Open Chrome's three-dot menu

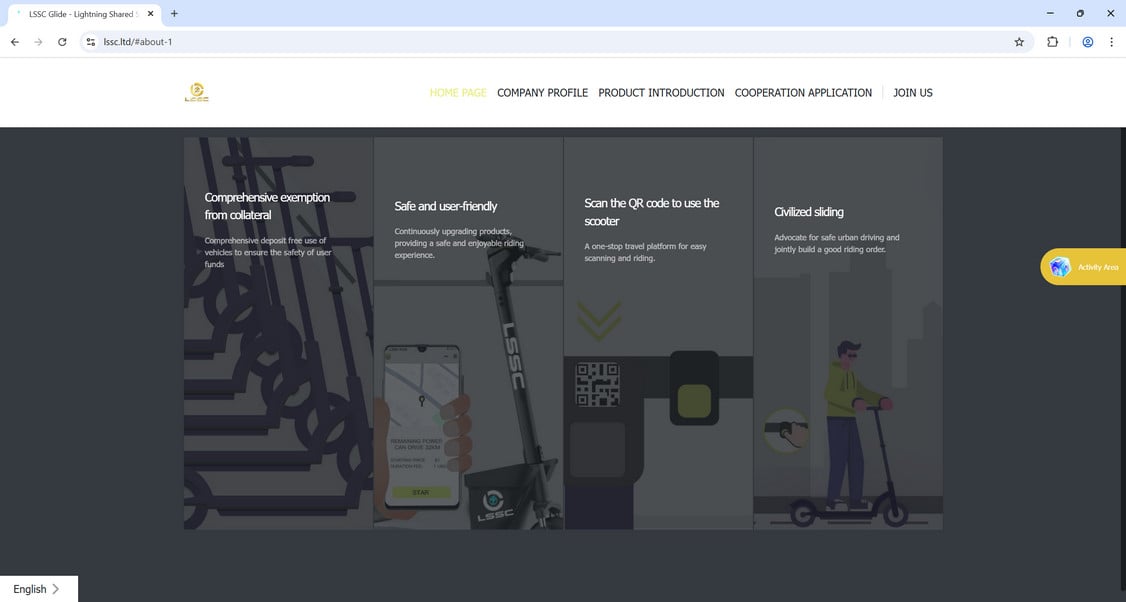tap(1112, 42)
